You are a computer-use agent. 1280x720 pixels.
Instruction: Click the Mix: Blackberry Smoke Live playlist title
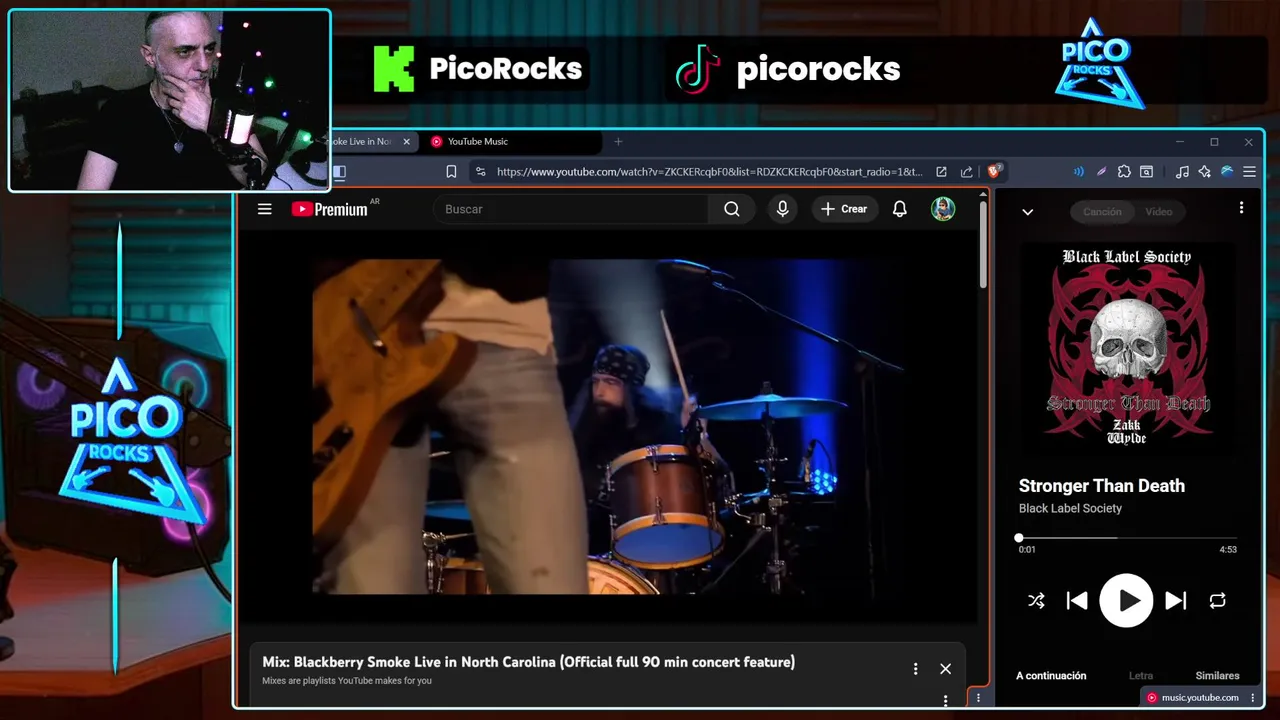coord(529,662)
